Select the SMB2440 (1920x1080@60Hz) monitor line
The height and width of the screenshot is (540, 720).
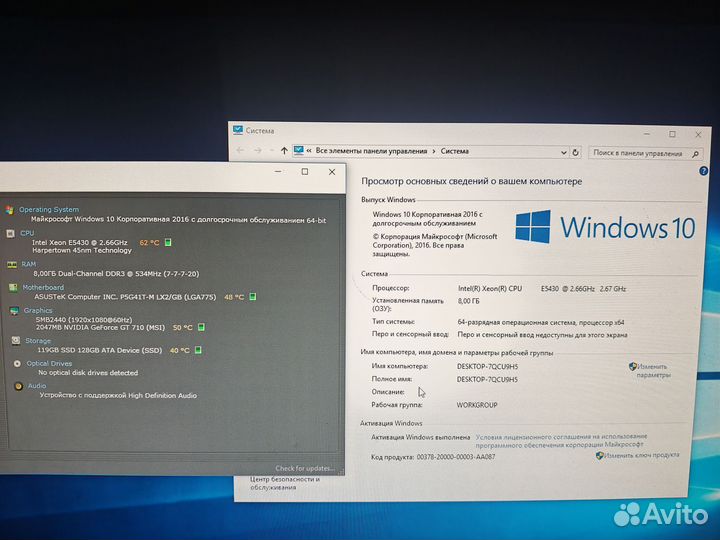click(x=84, y=320)
